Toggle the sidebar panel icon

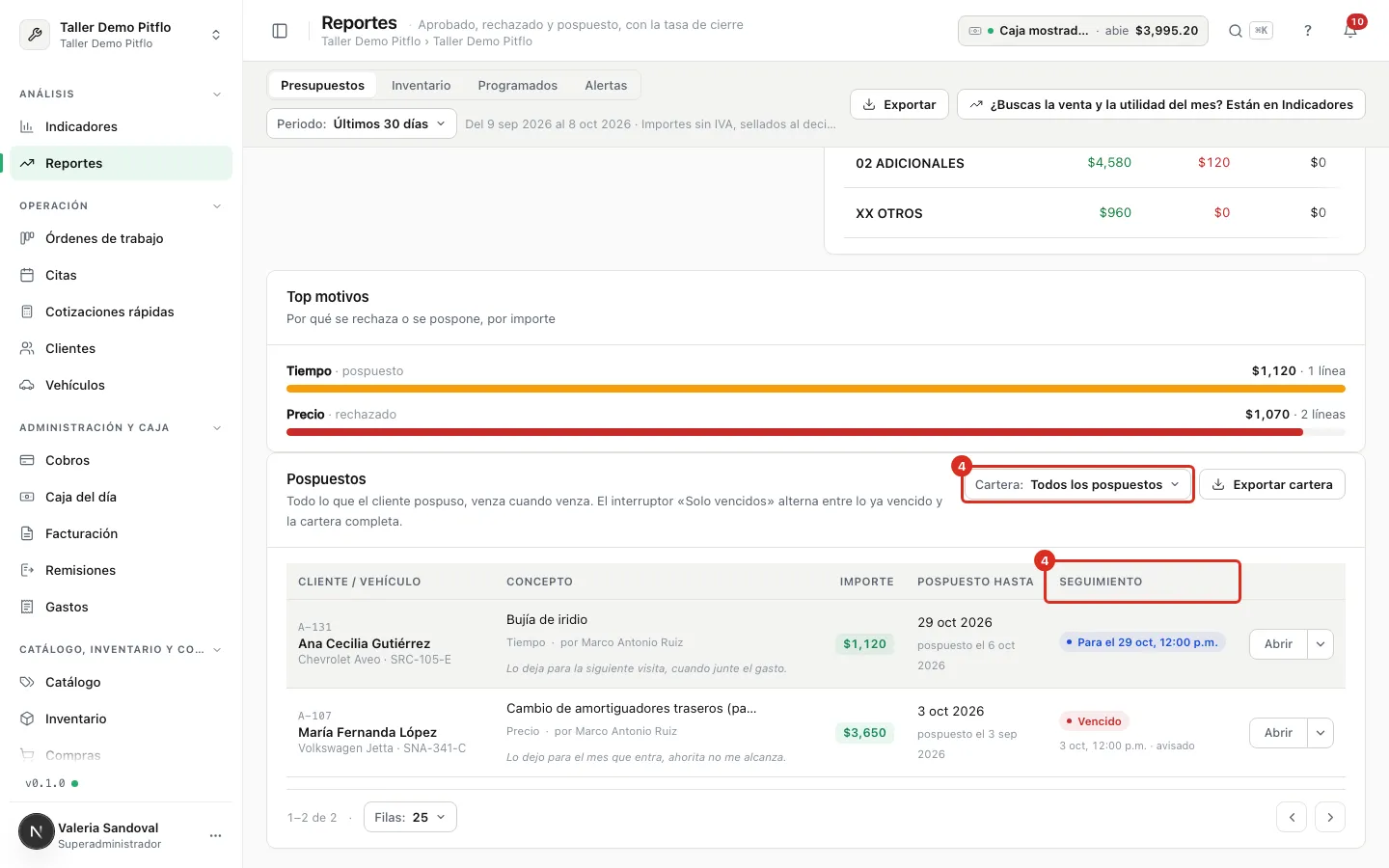pyautogui.click(x=280, y=31)
